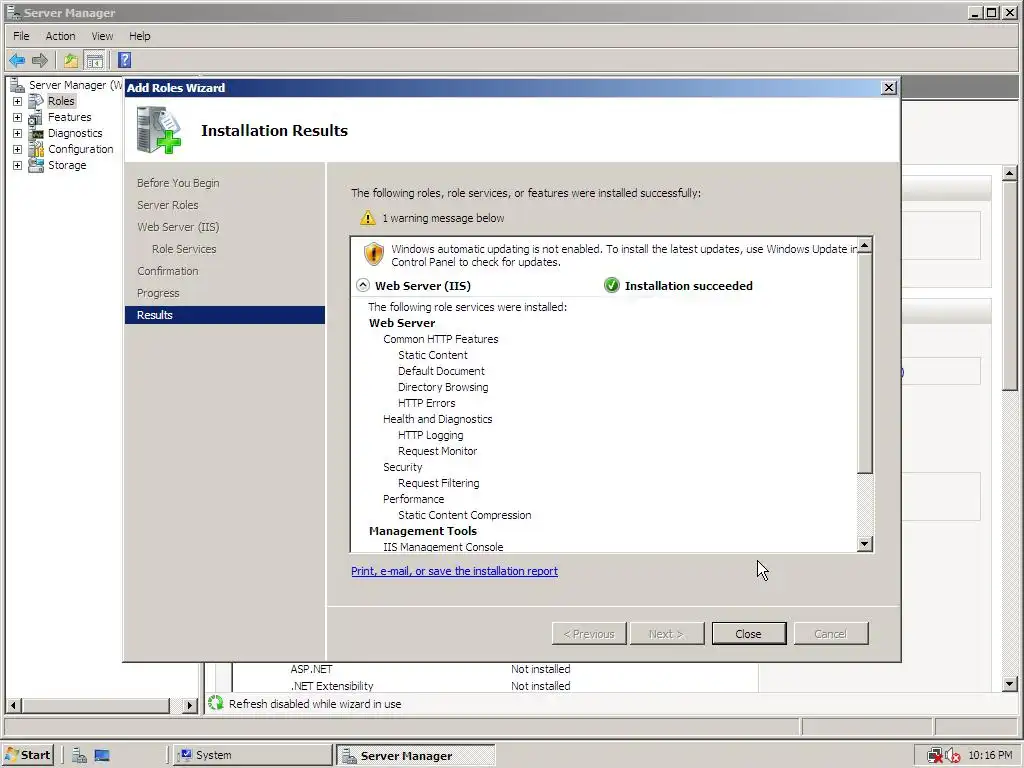Expand the Storage tree node

click(x=18, y=165)
